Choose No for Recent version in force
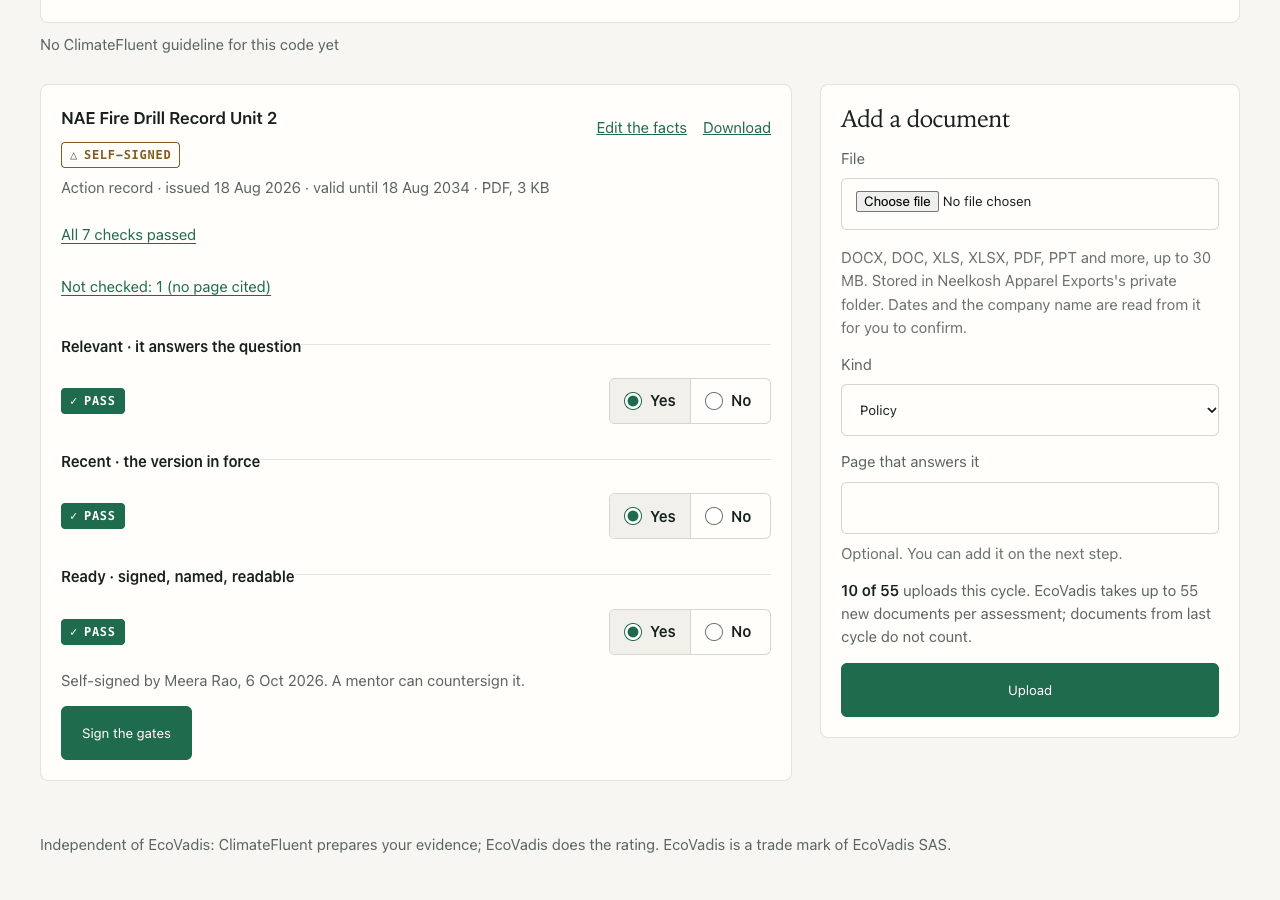The height and width of the screenshot is (900, 1280). coord(730,516)
